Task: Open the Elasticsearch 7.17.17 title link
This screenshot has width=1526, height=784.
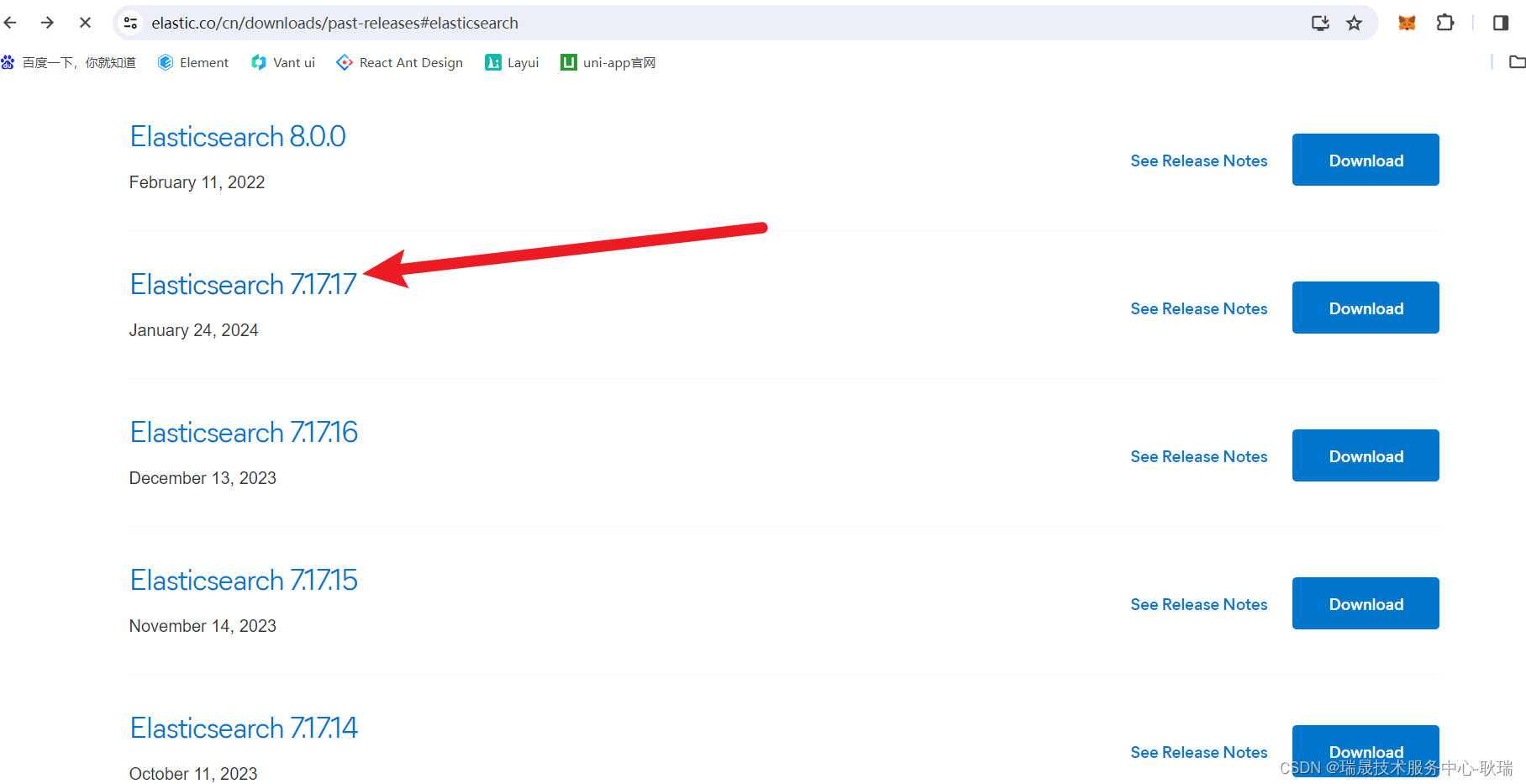Action: [244, 284]
